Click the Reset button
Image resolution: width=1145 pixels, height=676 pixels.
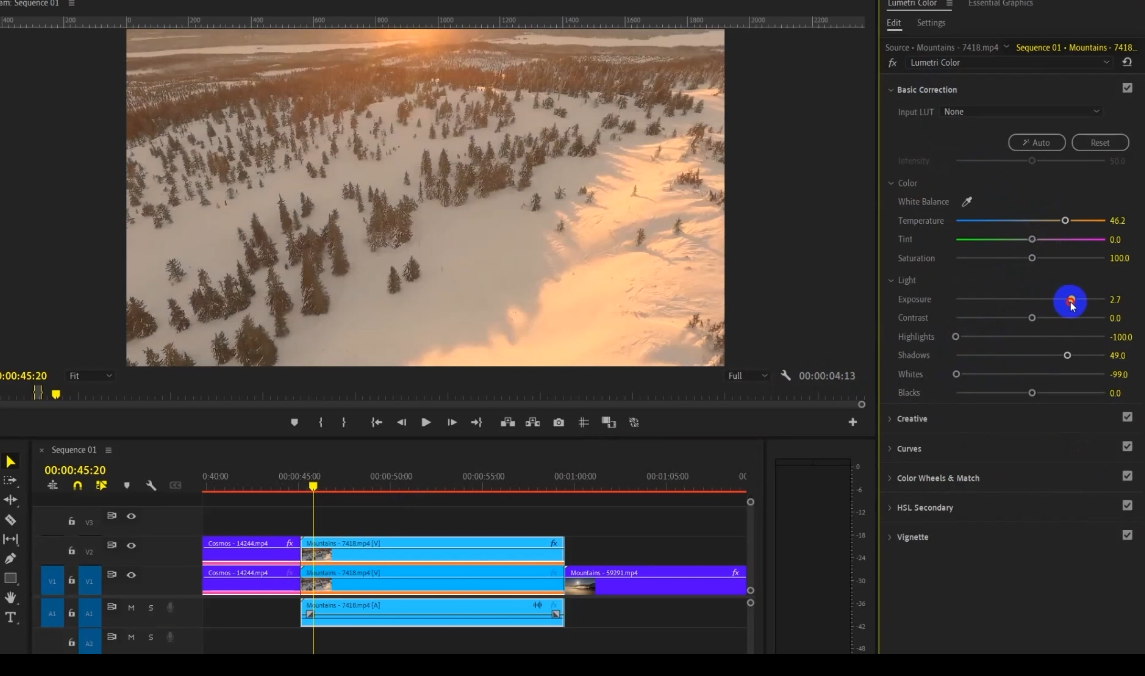coord(1099,143)
